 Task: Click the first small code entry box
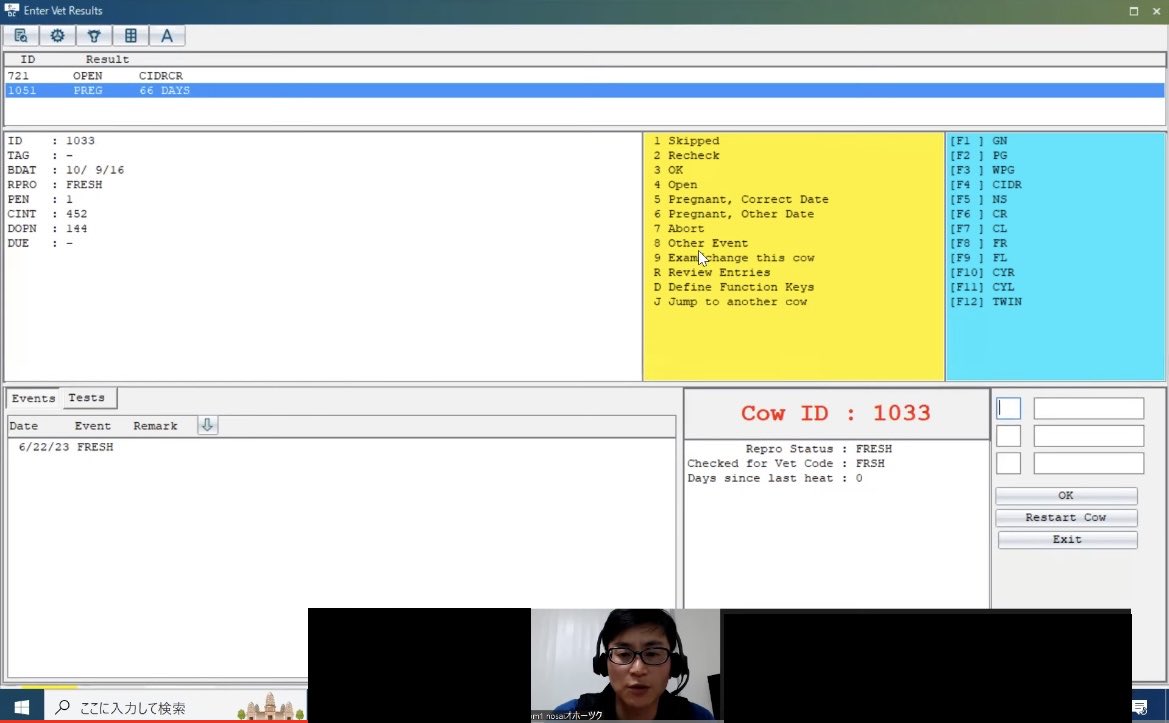pyautogui.click(x=1009, y=408)
